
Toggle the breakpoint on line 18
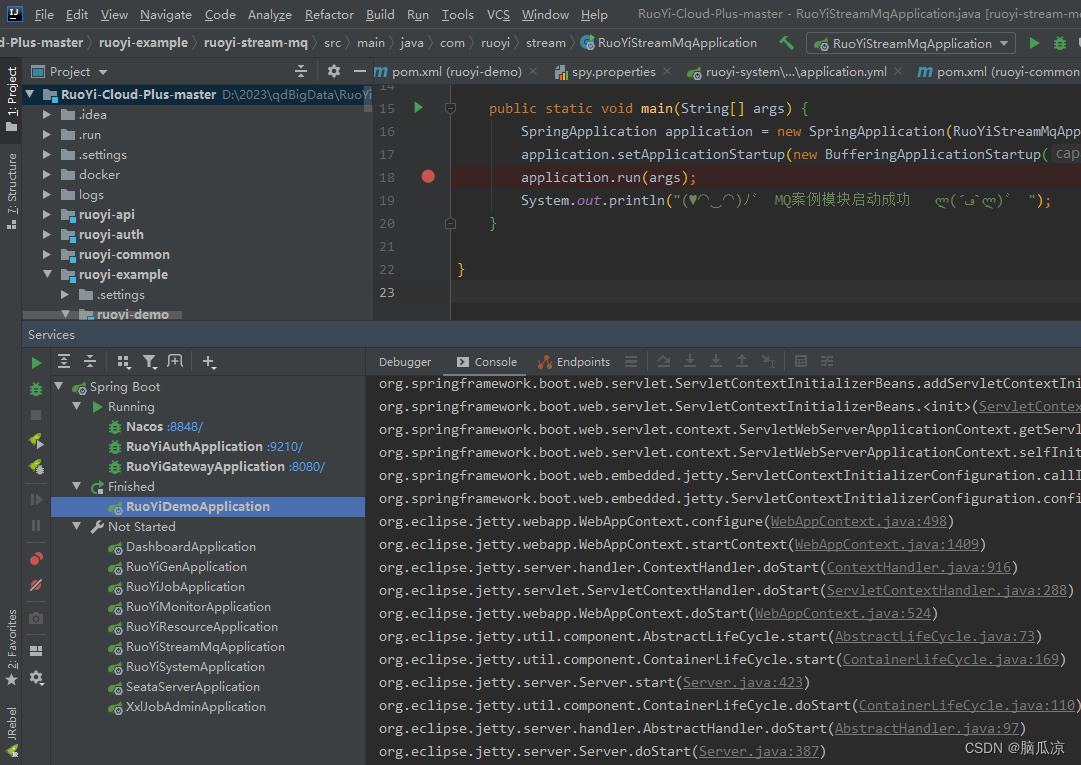coord(428,177)
